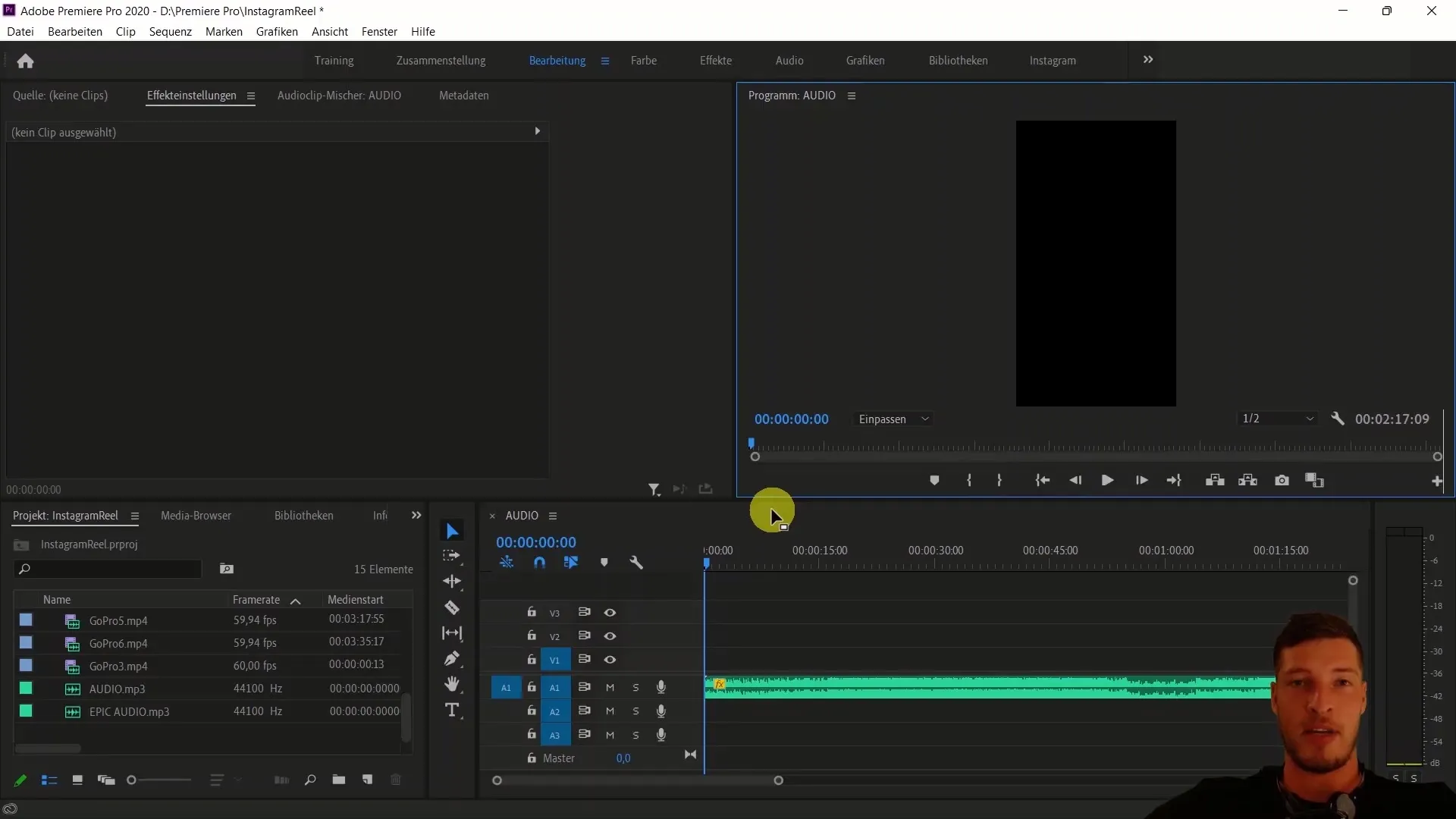This screenshot has width=1456, height=819.
Task: Open Program monitor button editor plus
Action: (1436, 482)
